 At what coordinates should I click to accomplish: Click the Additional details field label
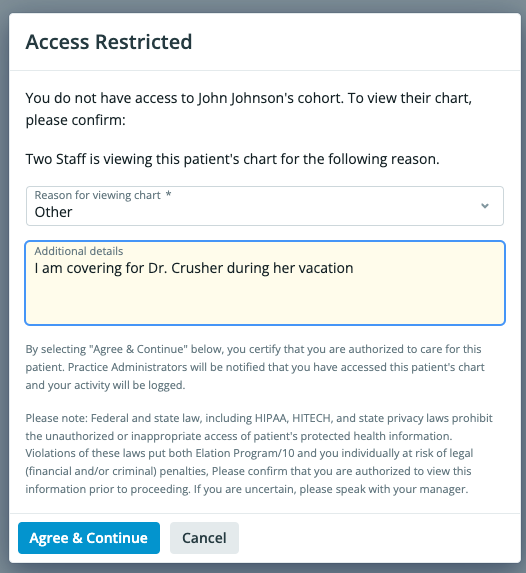tap(79, 251)
